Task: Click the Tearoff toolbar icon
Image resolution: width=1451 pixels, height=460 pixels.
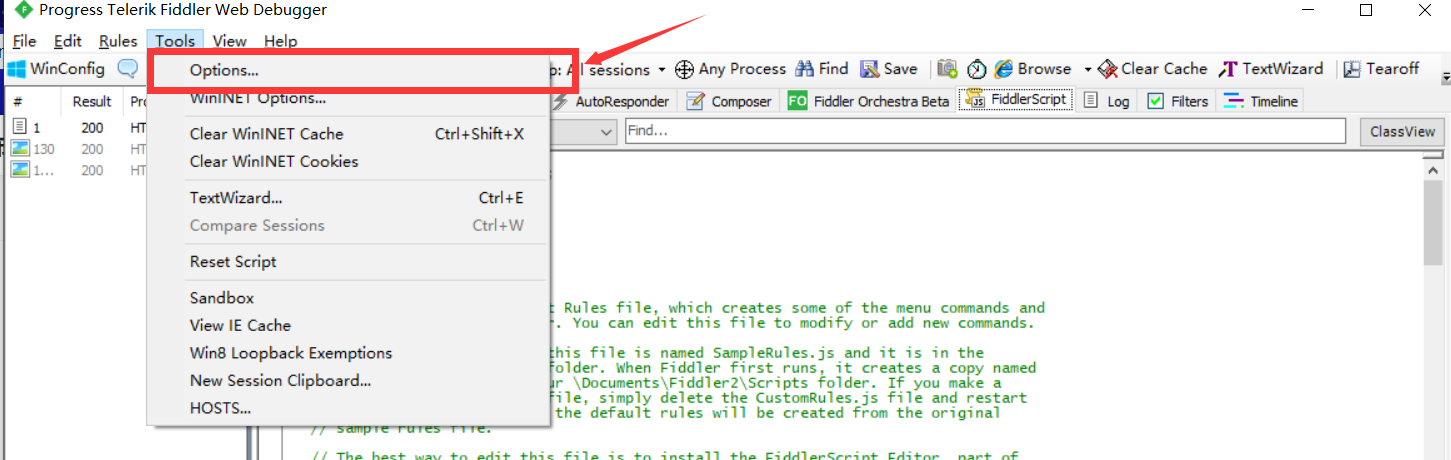Action: (1352, 69)
